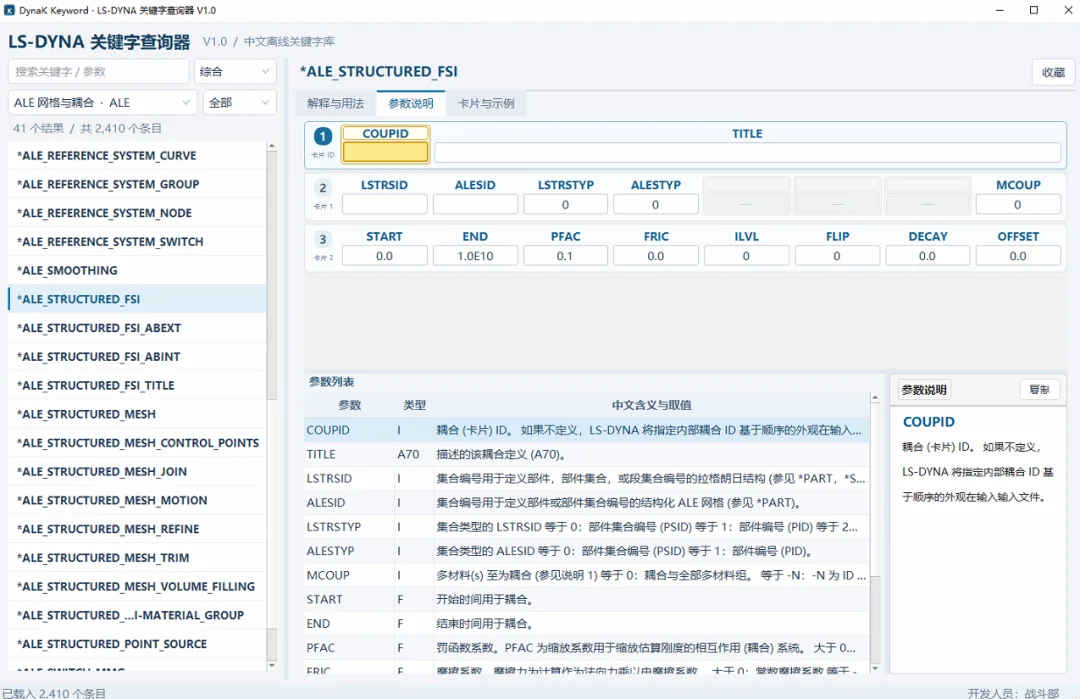
Task: Select *ALE_STRUCTURED_FSI_TITLE keyword
Action: (137, 386)
